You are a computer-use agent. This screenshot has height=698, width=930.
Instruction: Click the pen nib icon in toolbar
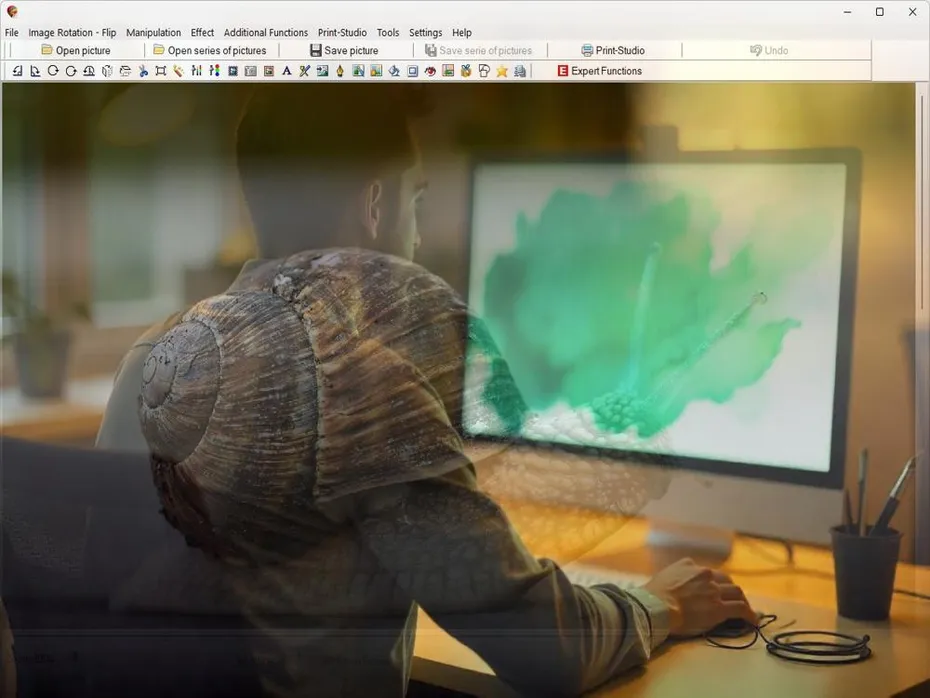pos(340,71)
